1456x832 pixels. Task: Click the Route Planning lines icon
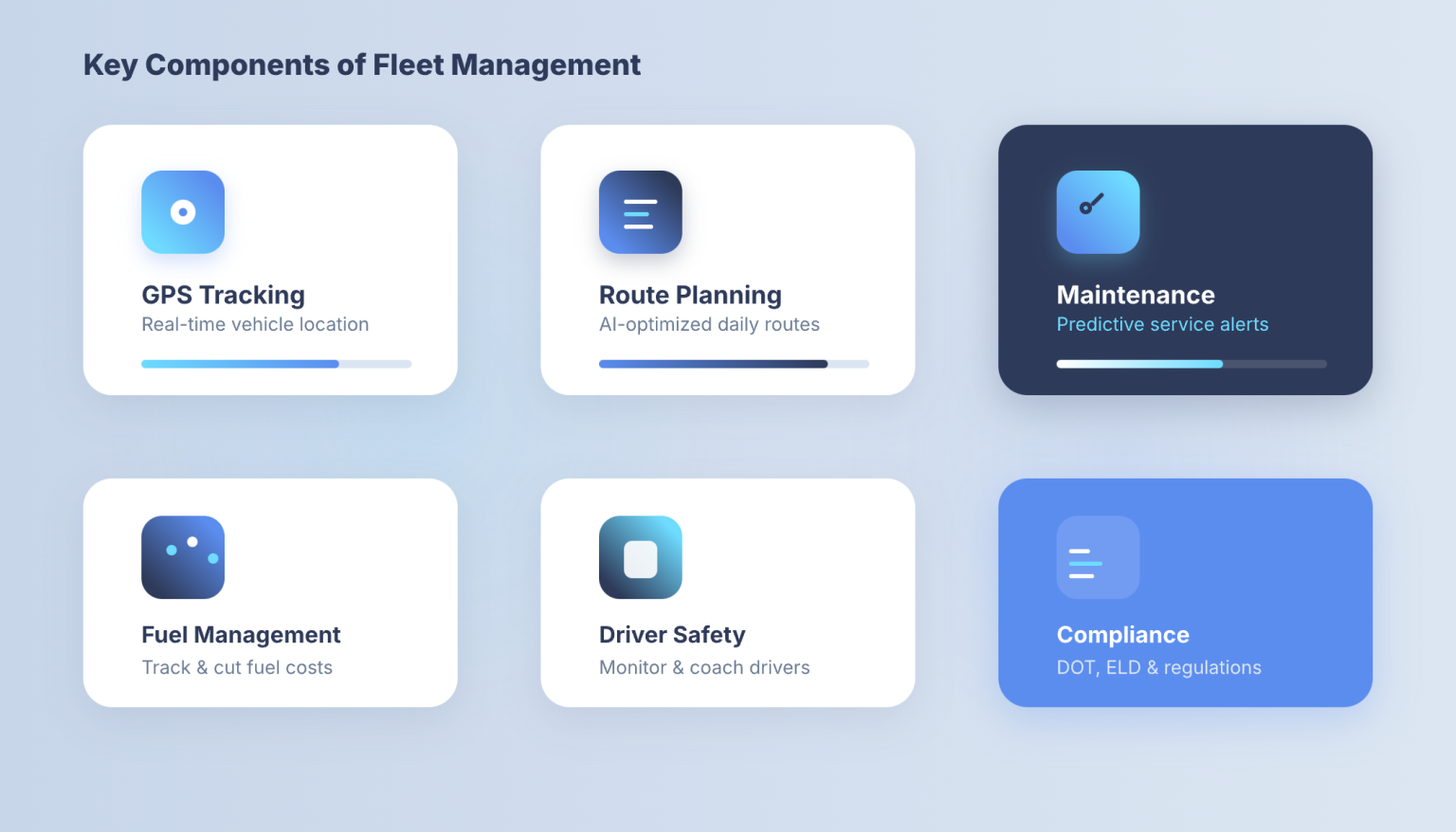click(x=641, y=212)
